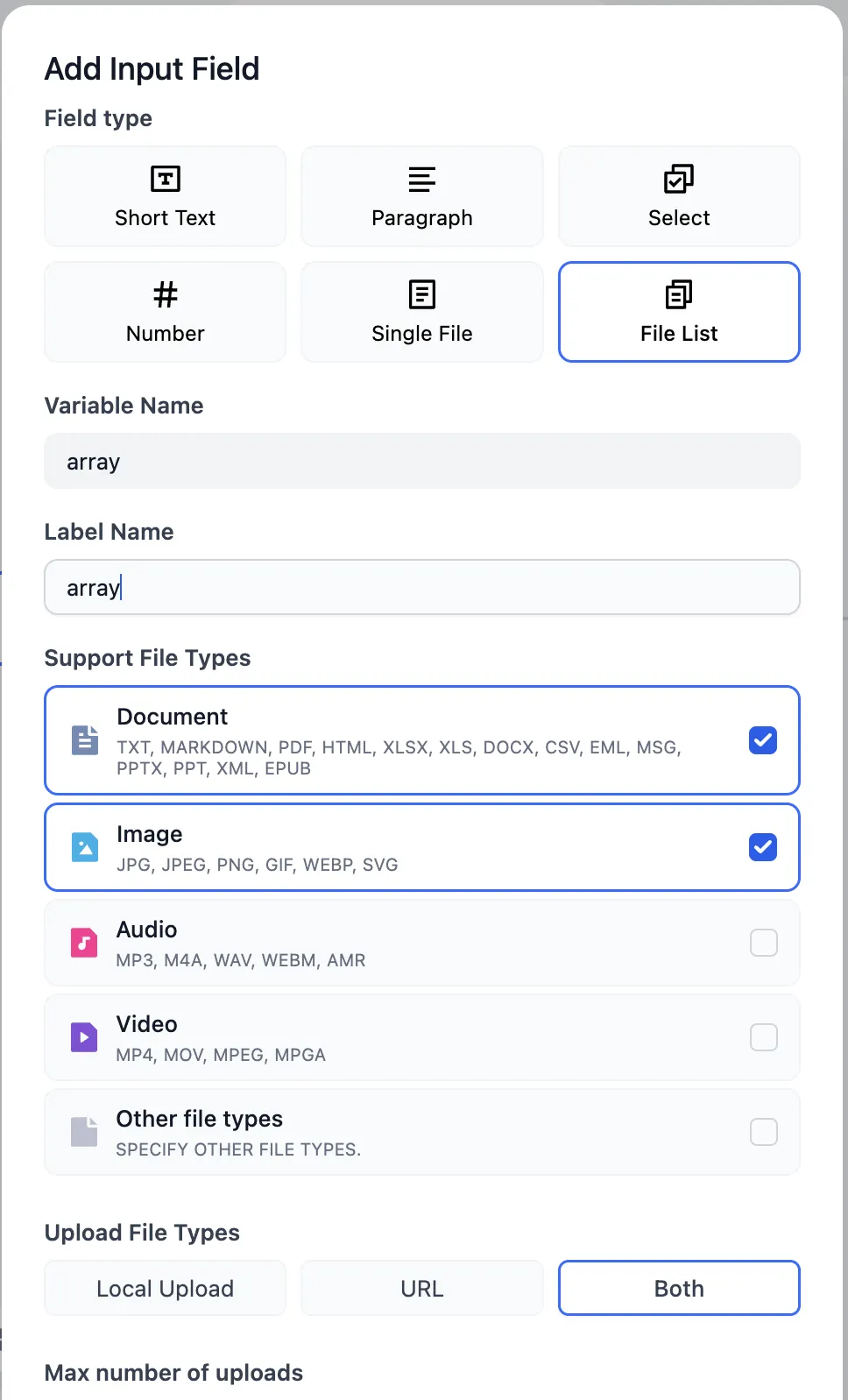Image resolution: width=848 pixels, height=1400 pixels.
Task: Check the Other file types checkbox
Action: pyautogui.click(x=763, y=1132)
